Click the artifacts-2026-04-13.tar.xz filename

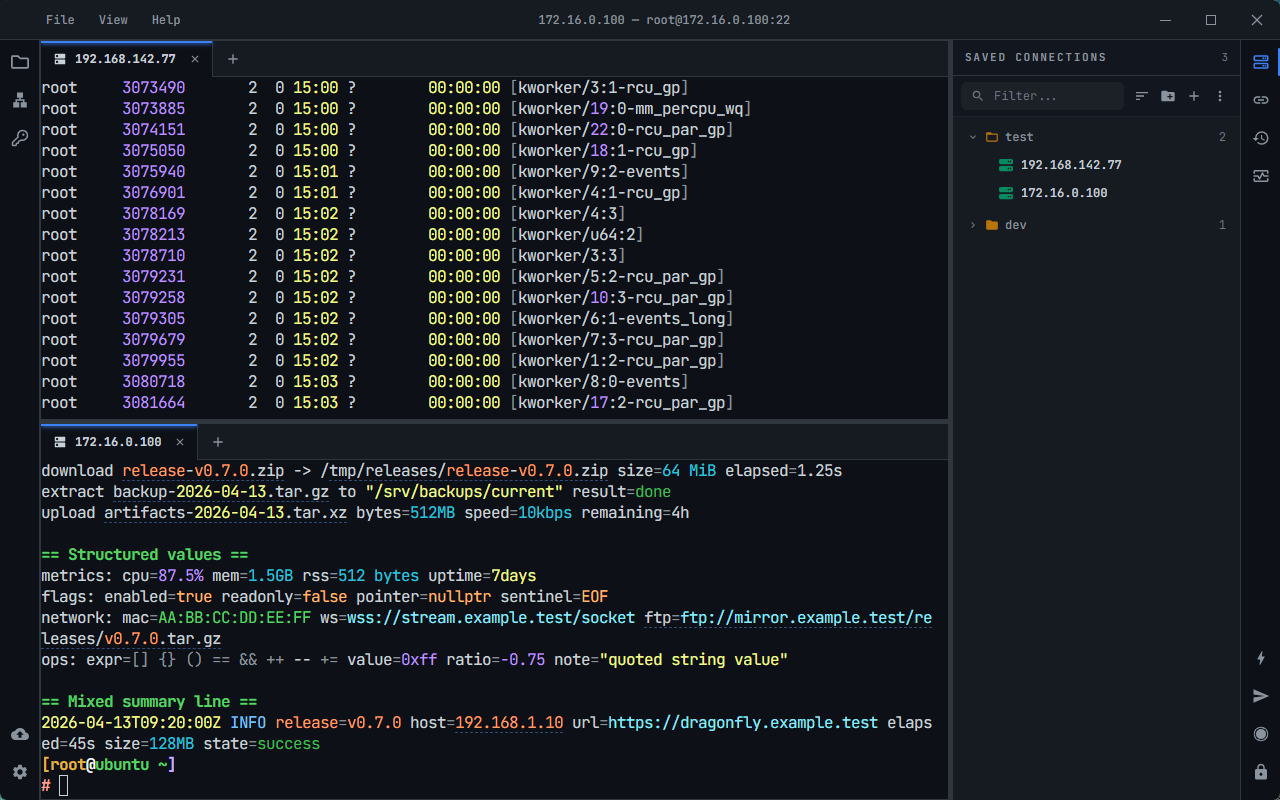[x=225, y=513]
